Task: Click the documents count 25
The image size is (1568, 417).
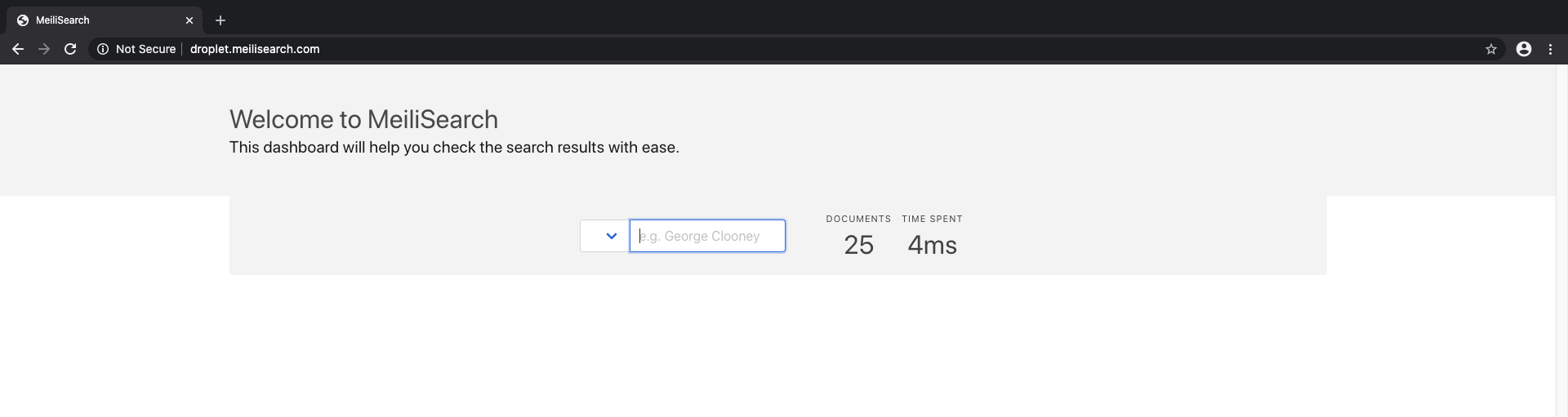Action: click(x=858, y=245)
